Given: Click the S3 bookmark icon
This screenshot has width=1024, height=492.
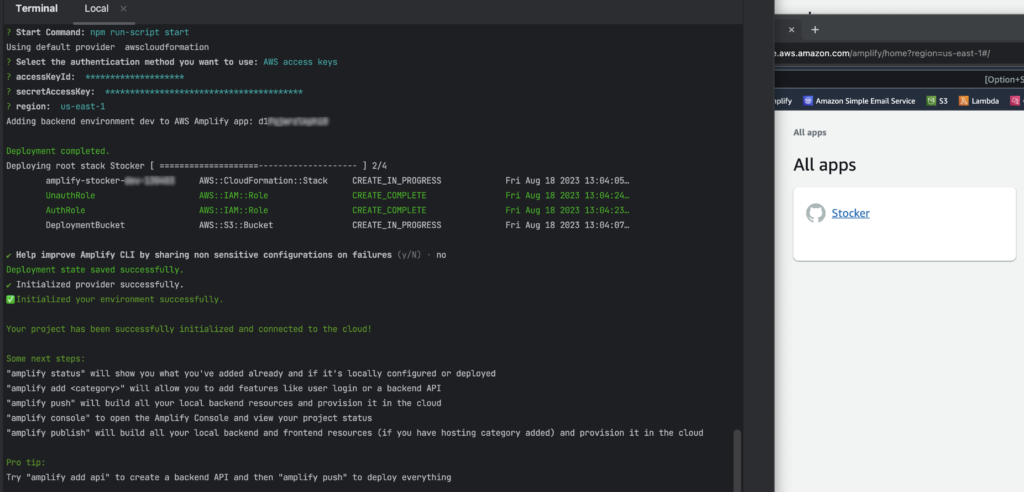Looking at the screenshot, I should click(930, 101).
